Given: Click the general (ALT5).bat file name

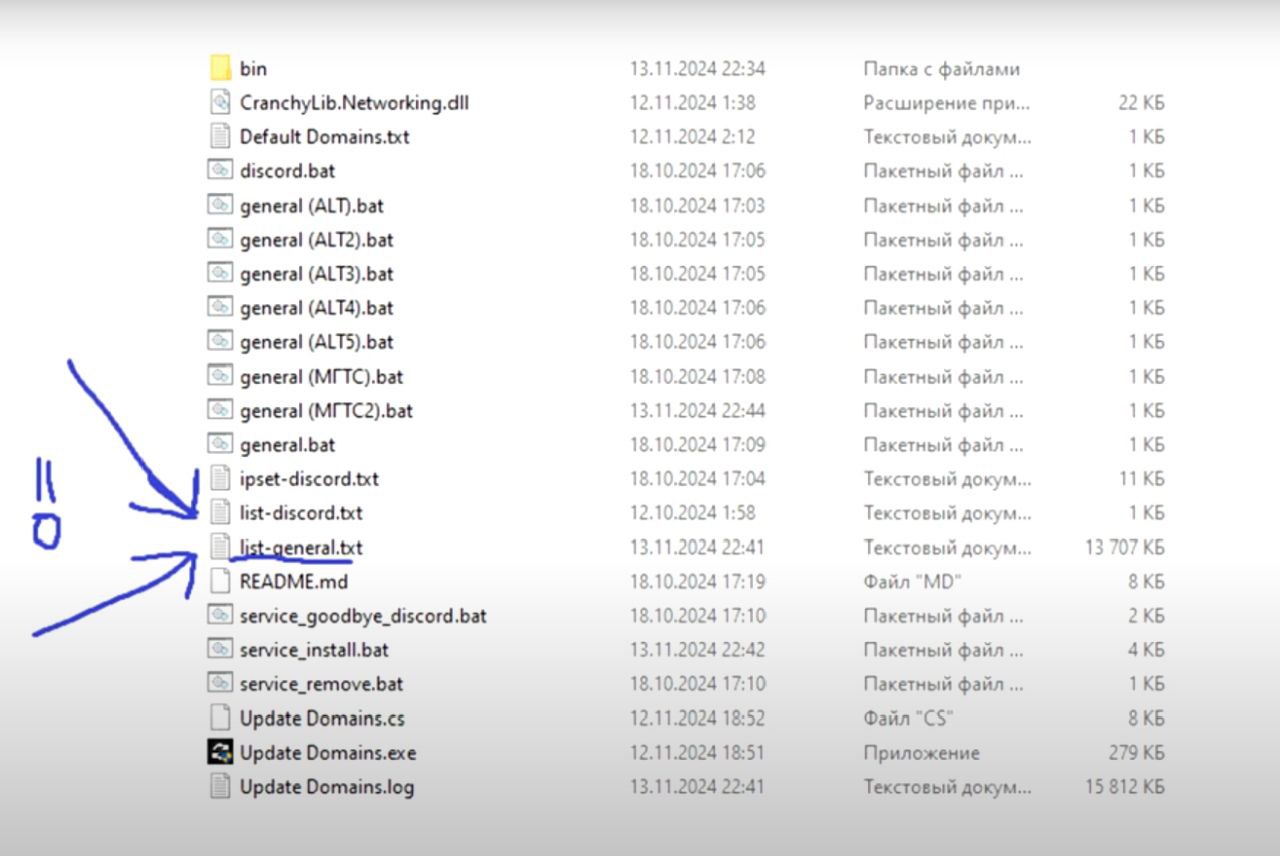Looking at the screenshot, I should [x=317, y=342].
